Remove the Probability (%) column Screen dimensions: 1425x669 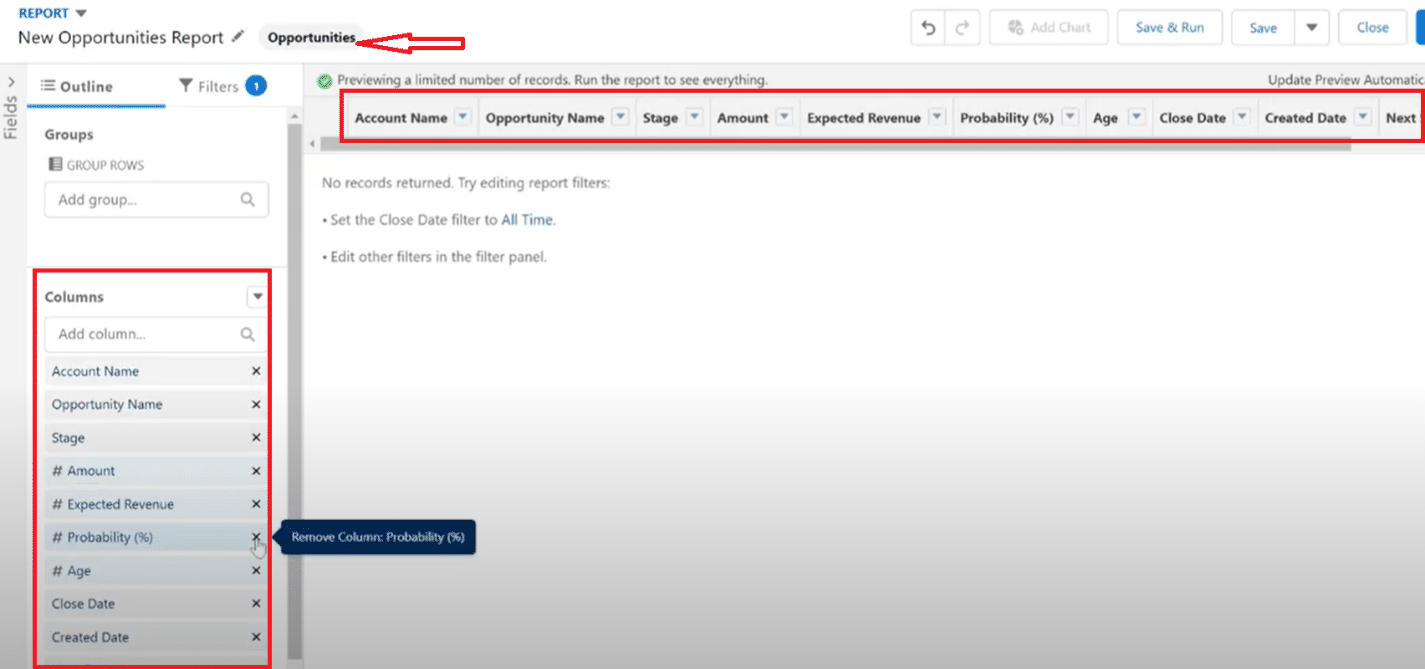[256, 537]
